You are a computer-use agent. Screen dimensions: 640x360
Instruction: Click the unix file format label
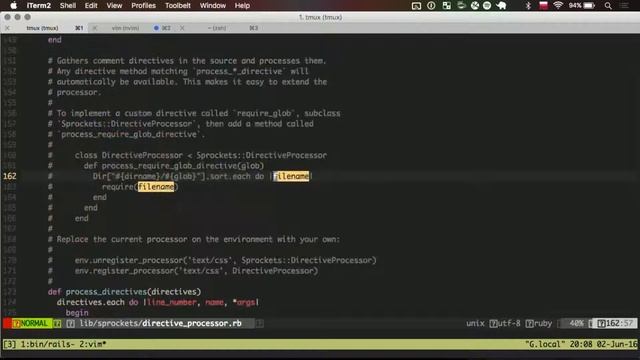(x=475, y=323)
